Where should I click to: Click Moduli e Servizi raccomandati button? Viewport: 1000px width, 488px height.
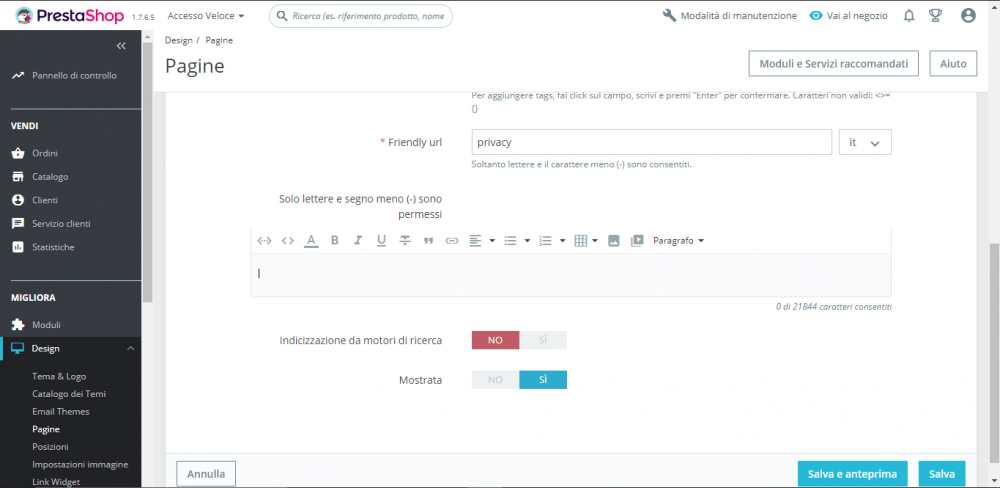point(833,64)
